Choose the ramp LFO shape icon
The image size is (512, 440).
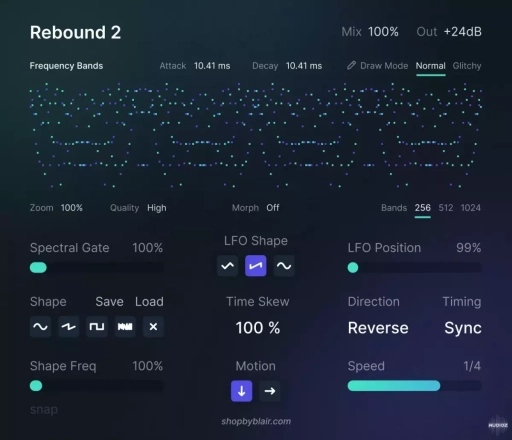pos(256,266)
